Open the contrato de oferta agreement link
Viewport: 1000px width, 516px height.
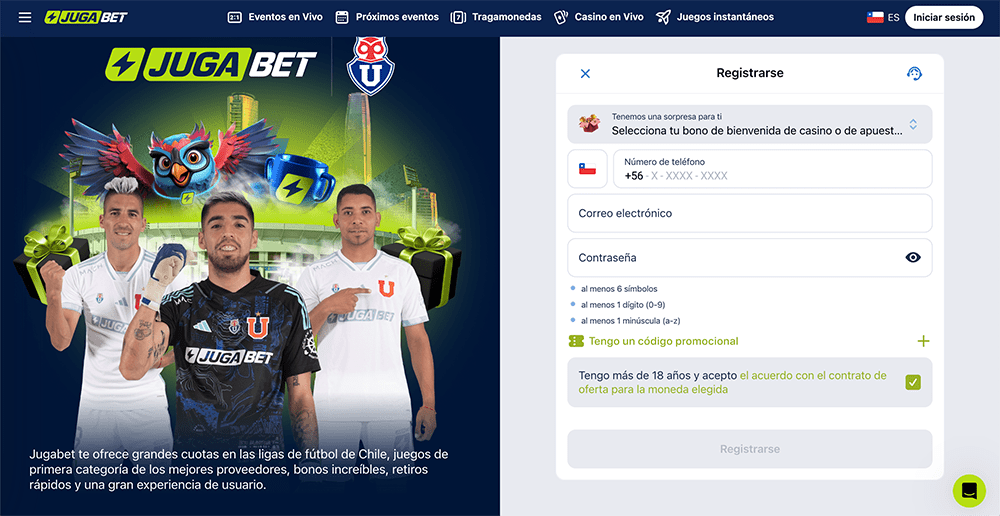point(732,383)
